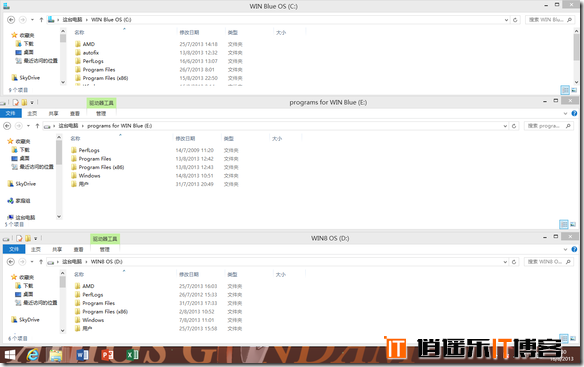This screenshot has height=367, width=584.
Task: Open help in the E: drive window
Action: [574, 114]
